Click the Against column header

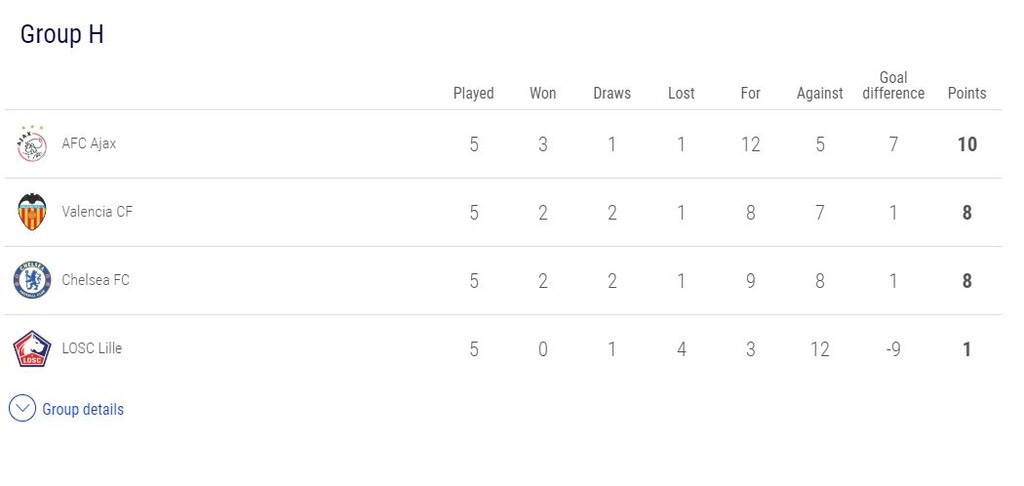820,93
